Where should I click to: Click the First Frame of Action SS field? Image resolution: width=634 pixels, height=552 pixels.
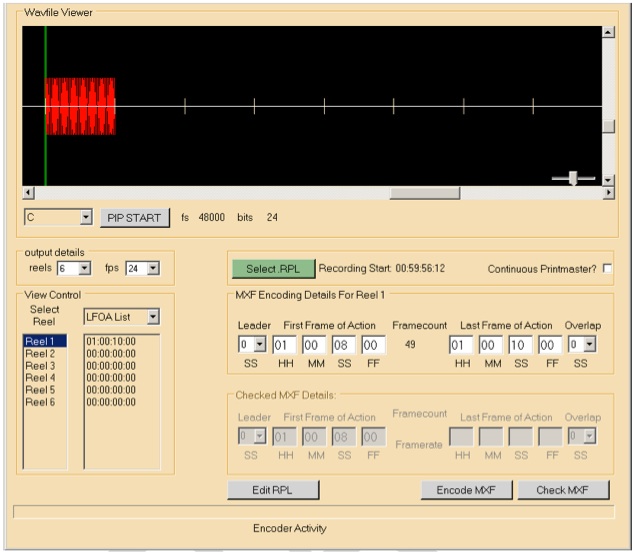click(343, 344)
